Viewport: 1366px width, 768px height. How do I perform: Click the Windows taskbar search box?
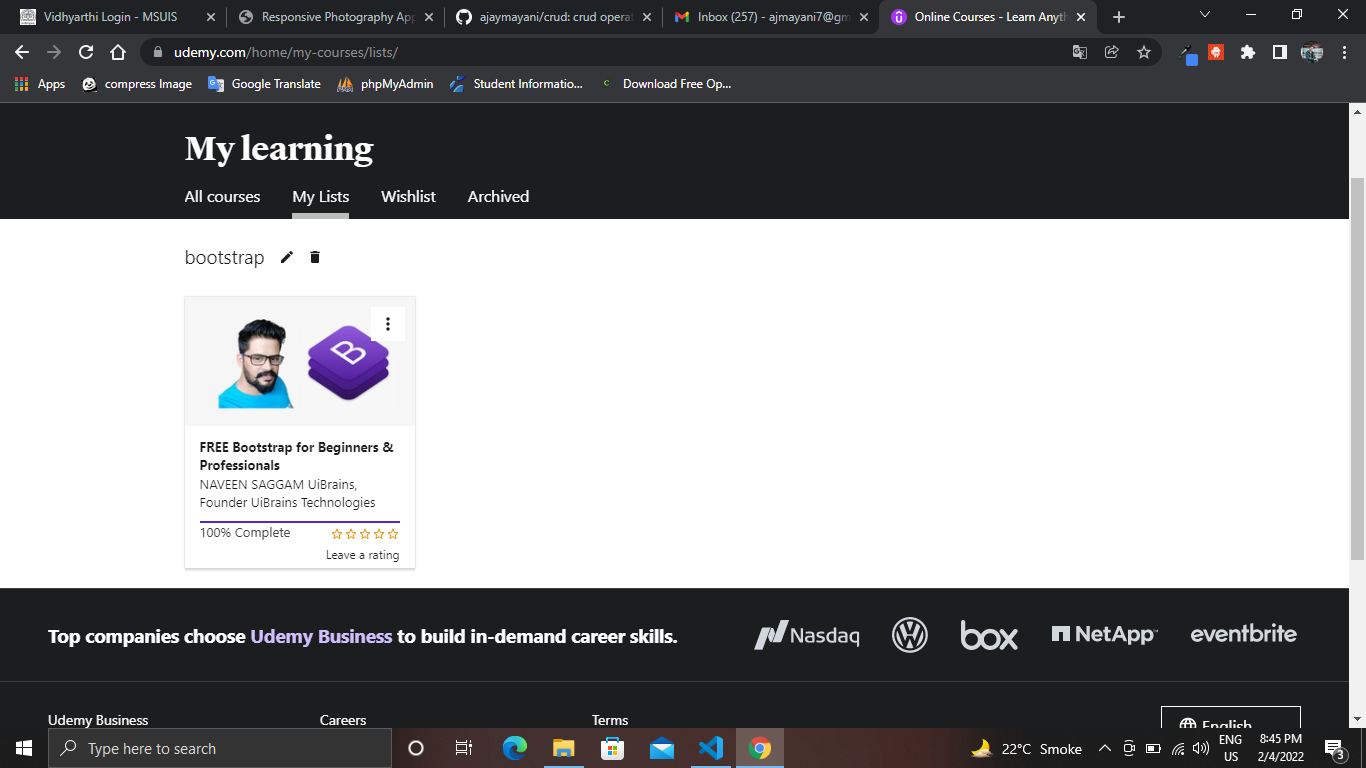click(220, 748)
